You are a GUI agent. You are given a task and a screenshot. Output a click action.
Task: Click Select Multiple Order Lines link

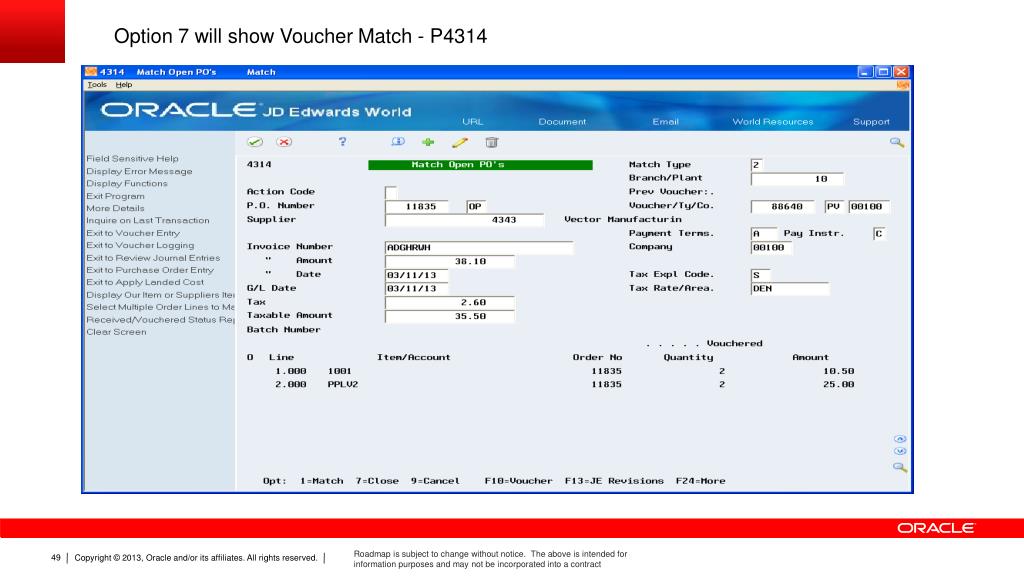[x=160, y=307]
